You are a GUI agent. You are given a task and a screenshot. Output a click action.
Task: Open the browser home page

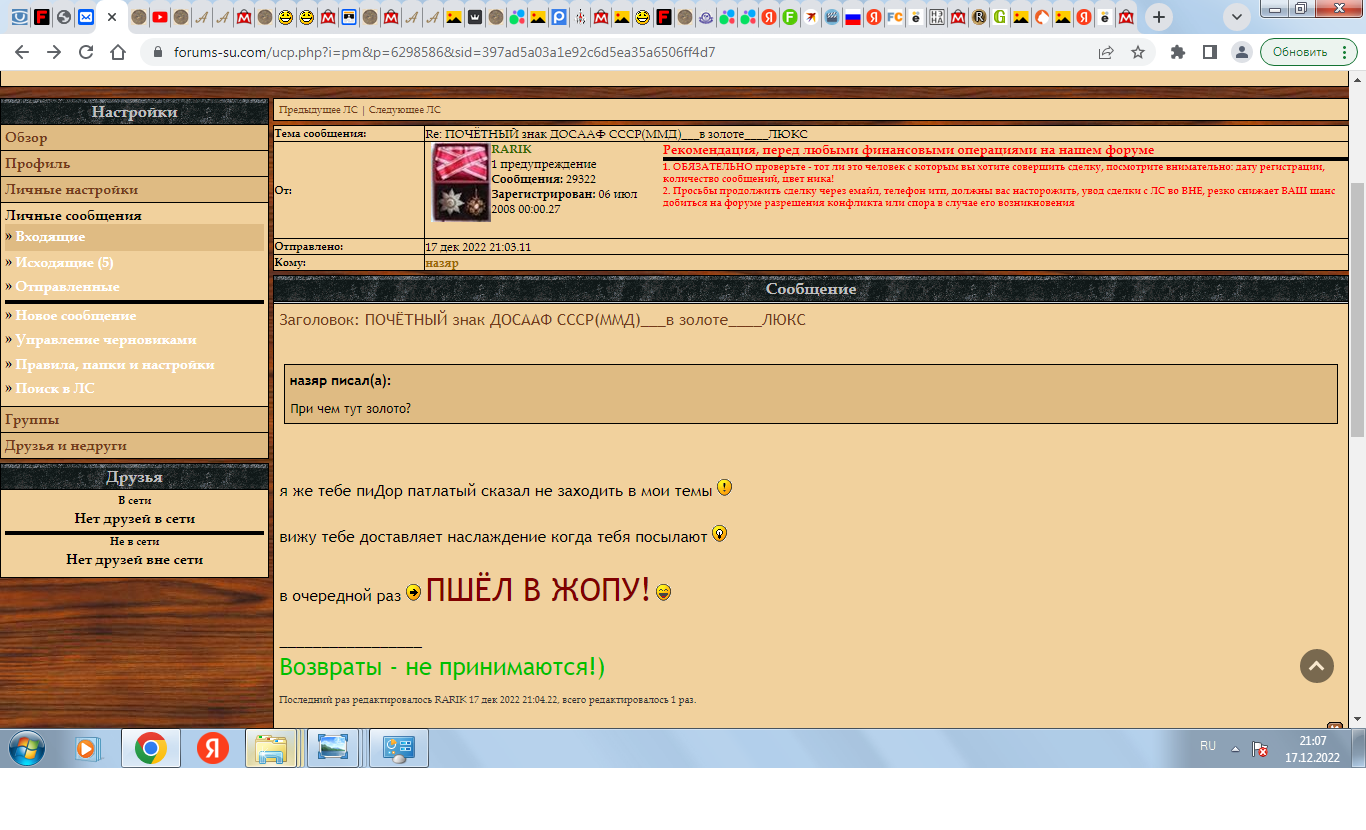(118, 52)
